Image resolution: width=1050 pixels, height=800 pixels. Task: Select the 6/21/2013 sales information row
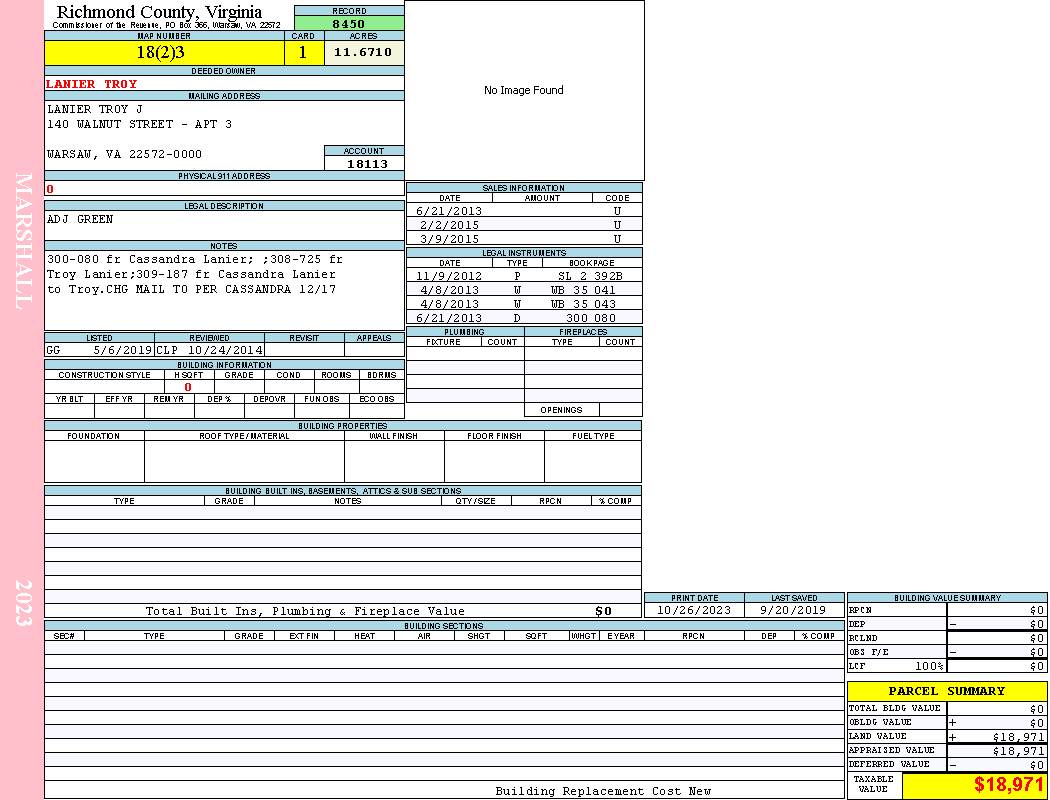(524, 211)
